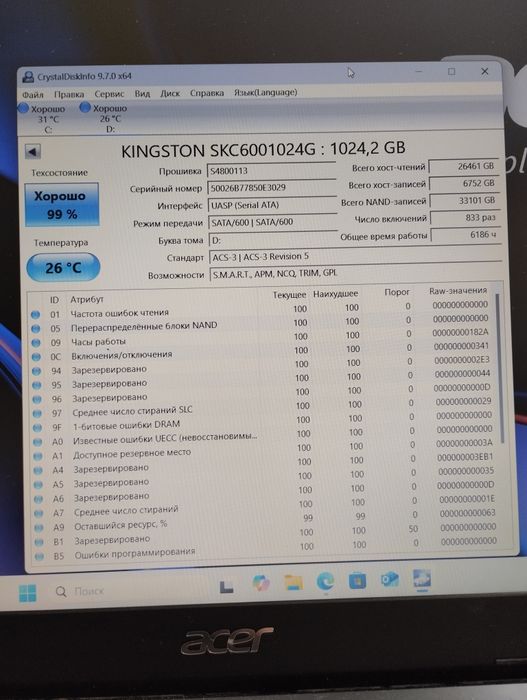Click the Порог column header
This screenshot has width=527, height=700.
pyautogui.click(x=397, y=292)
